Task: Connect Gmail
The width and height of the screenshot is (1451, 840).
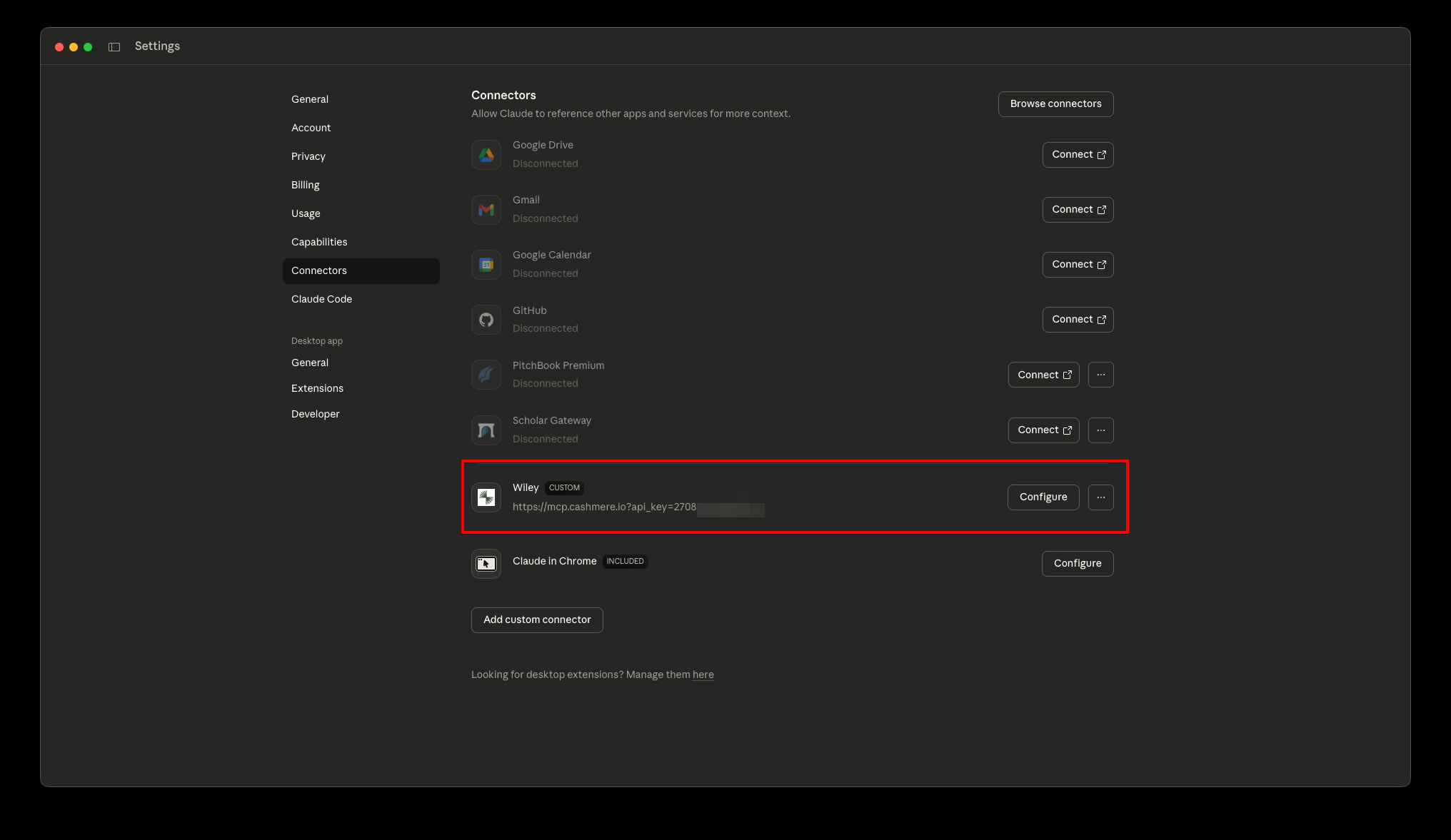Action: (1078, 210)
